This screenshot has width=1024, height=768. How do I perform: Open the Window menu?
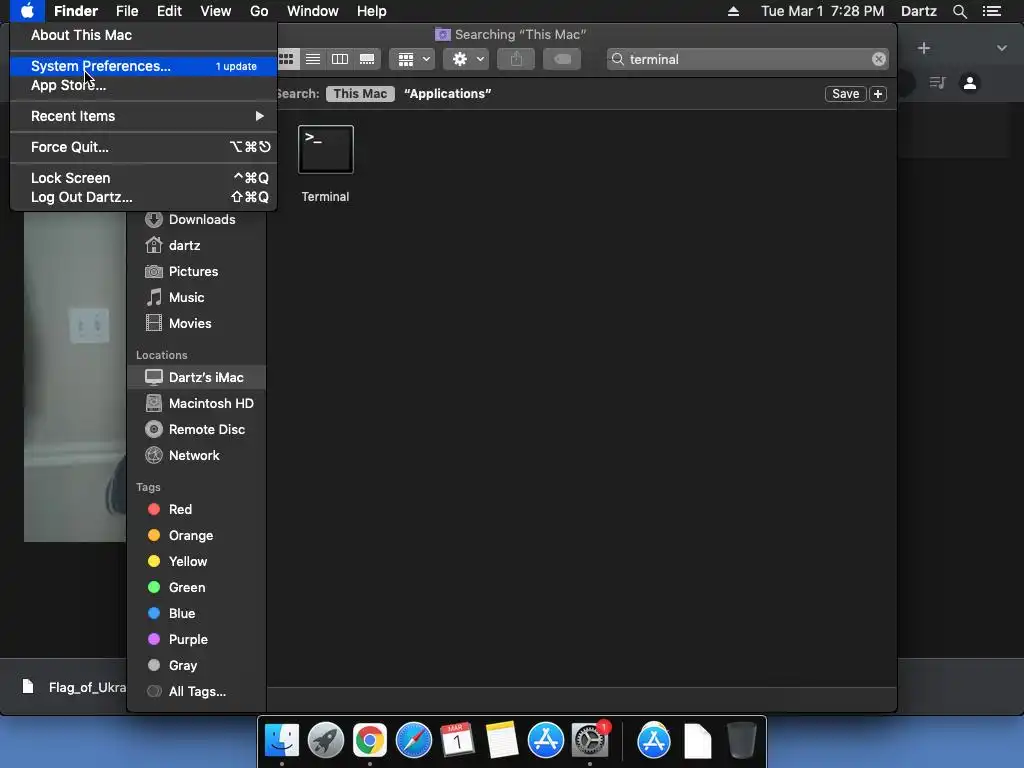[313, 11]
